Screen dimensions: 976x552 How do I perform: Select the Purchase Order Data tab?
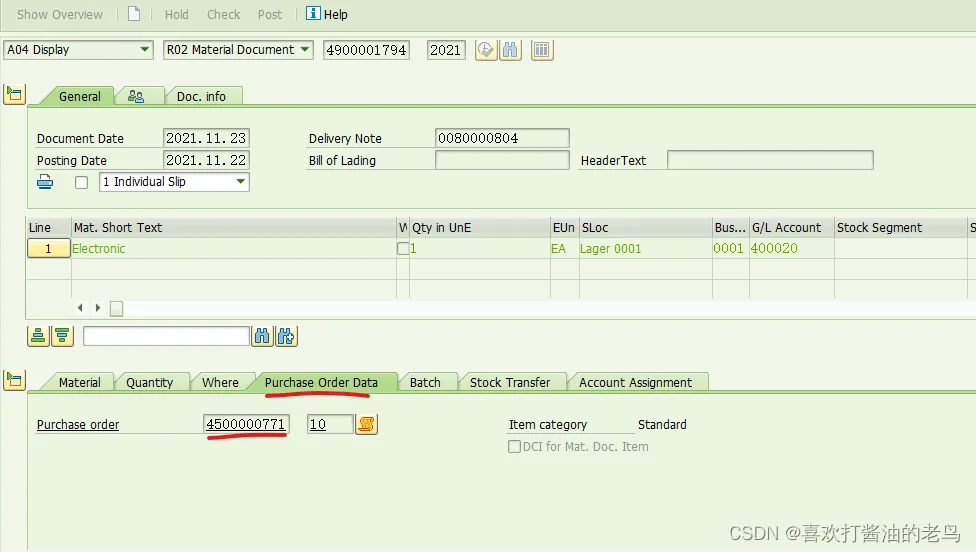coord(321,382)
